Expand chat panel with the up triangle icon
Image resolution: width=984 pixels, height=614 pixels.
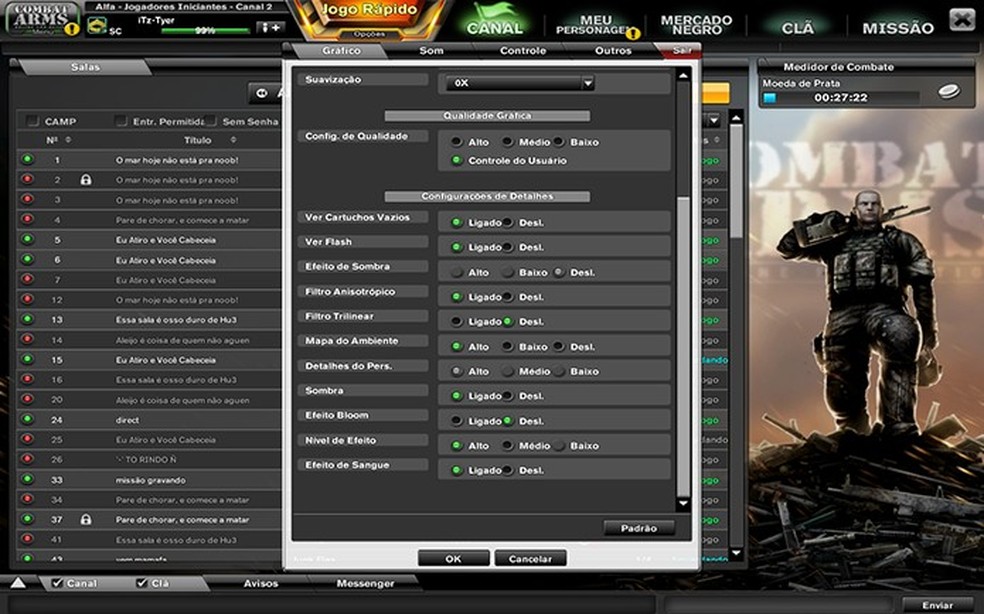pyautogui.click(x=18, y=583)
